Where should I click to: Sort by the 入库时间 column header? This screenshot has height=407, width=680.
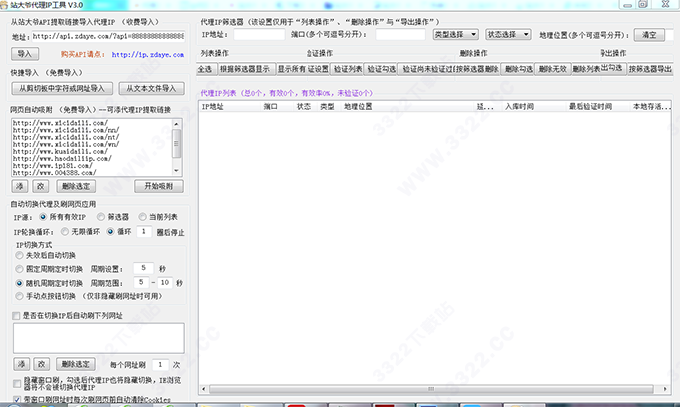(534, 106)
